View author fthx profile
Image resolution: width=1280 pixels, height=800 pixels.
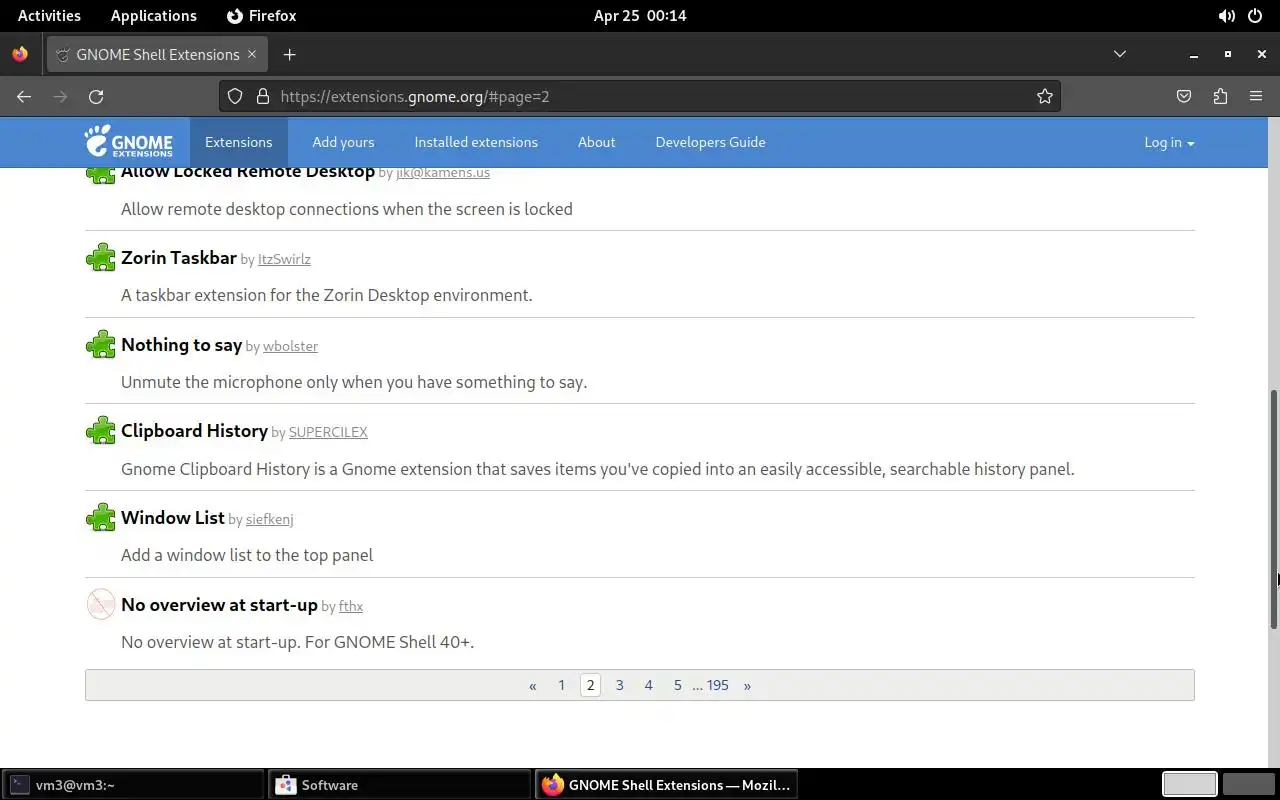(x=350, y=606)
